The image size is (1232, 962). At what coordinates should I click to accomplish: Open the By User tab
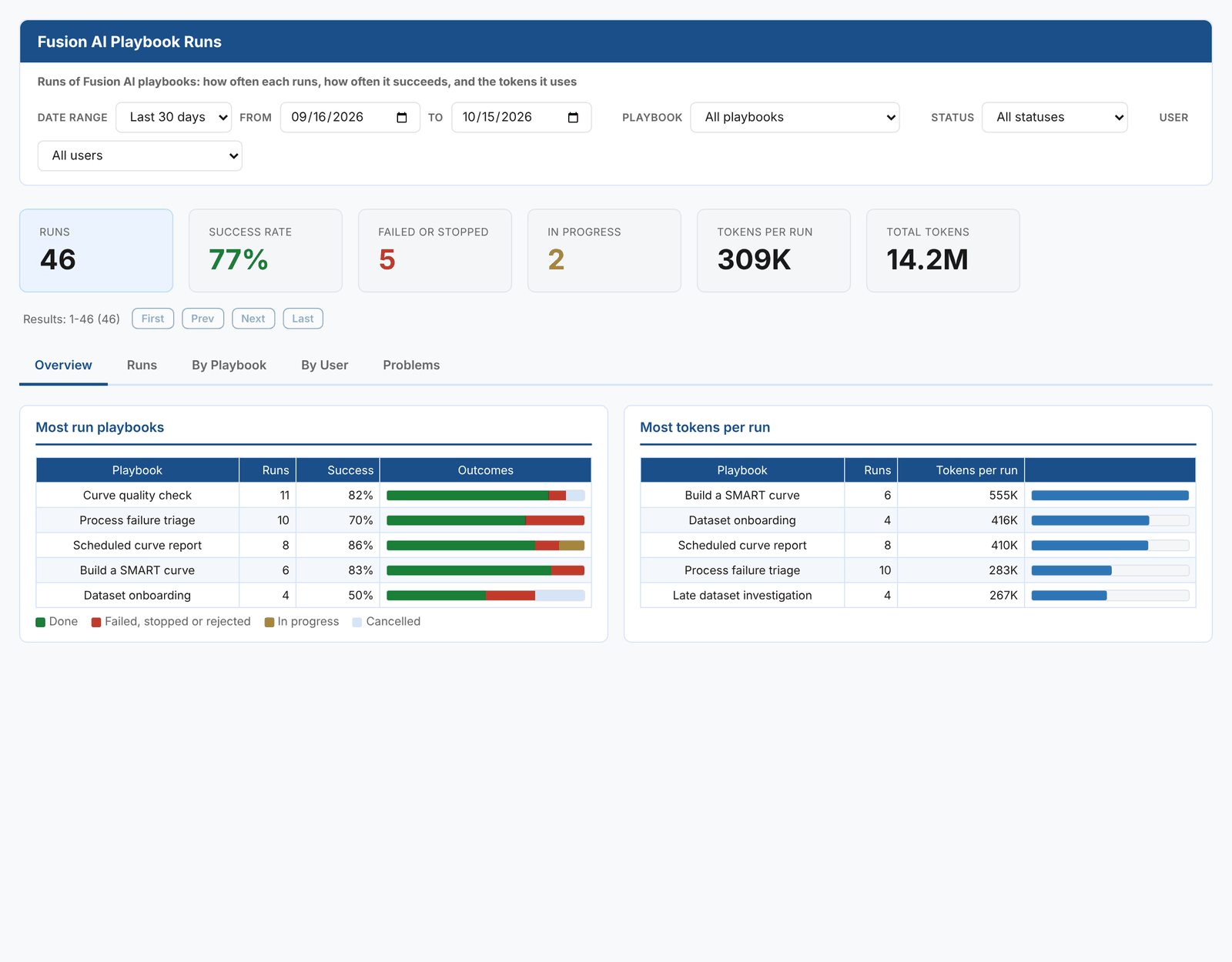pos(324,366)
